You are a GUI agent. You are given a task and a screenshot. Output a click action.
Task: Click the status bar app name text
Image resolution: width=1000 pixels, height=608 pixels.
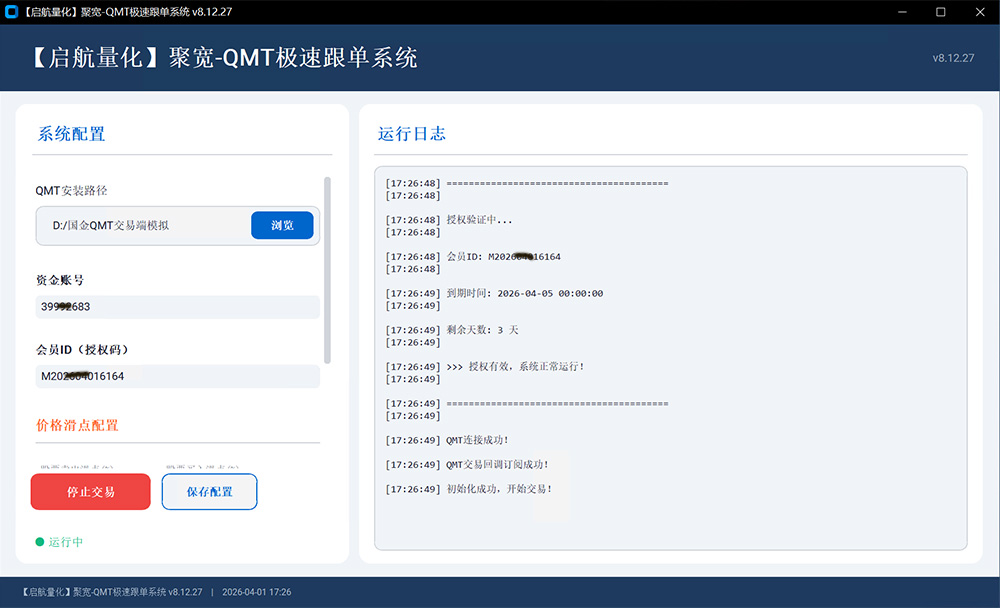click(112, 592)
